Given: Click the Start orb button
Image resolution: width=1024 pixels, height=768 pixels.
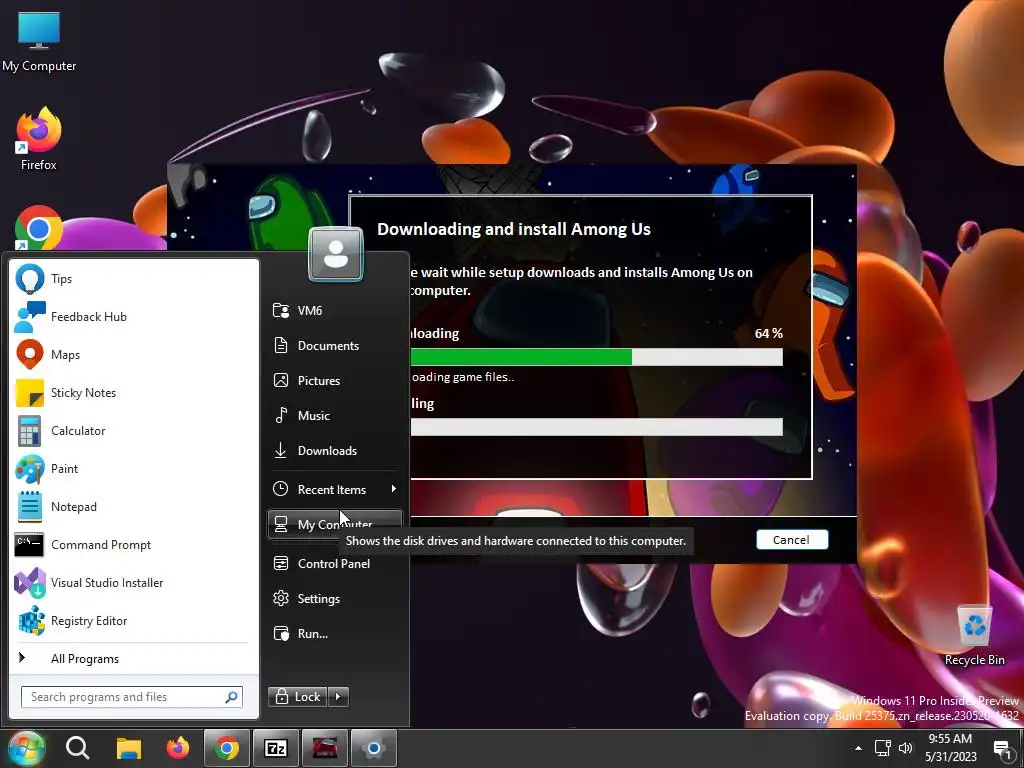Looking at the screenshot, I should (x=26, y=748).
